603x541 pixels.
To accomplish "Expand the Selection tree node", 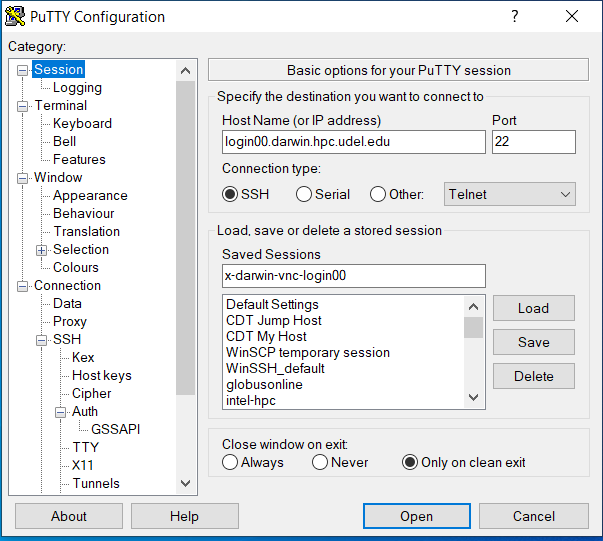I will 42,250.
